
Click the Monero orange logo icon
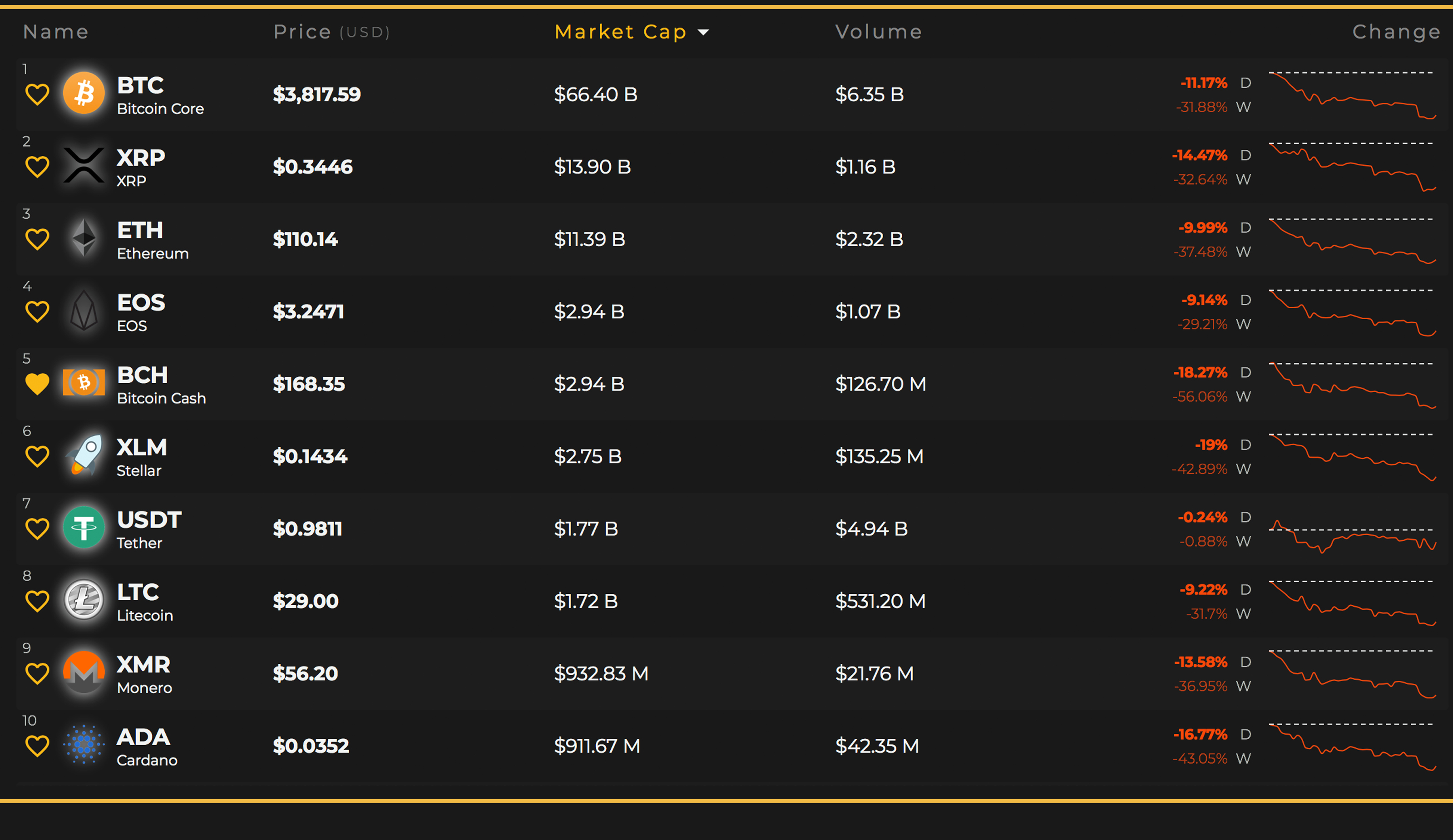click(x=84, y=672)
